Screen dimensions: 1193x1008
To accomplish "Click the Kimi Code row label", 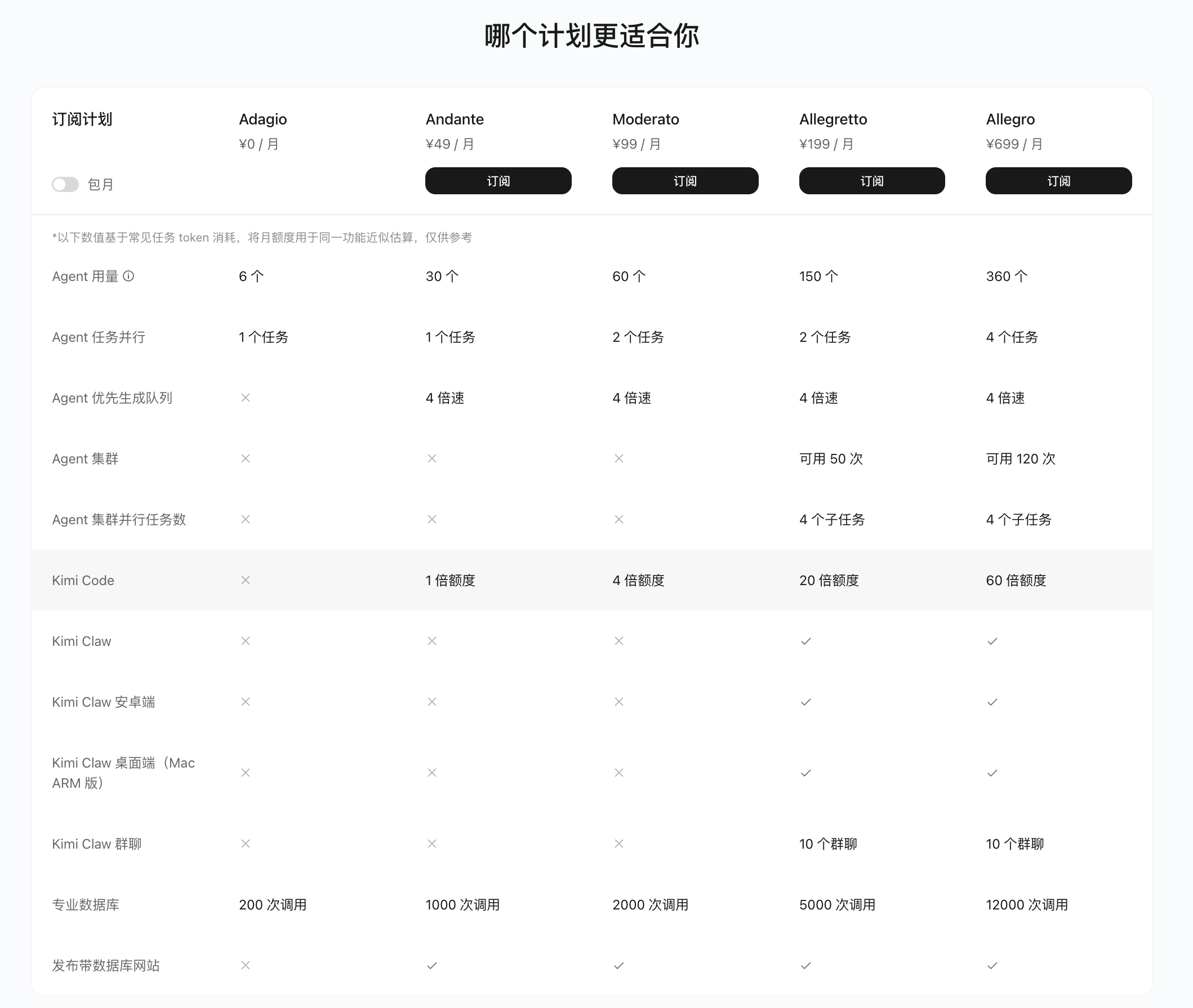I will [83, 581].
